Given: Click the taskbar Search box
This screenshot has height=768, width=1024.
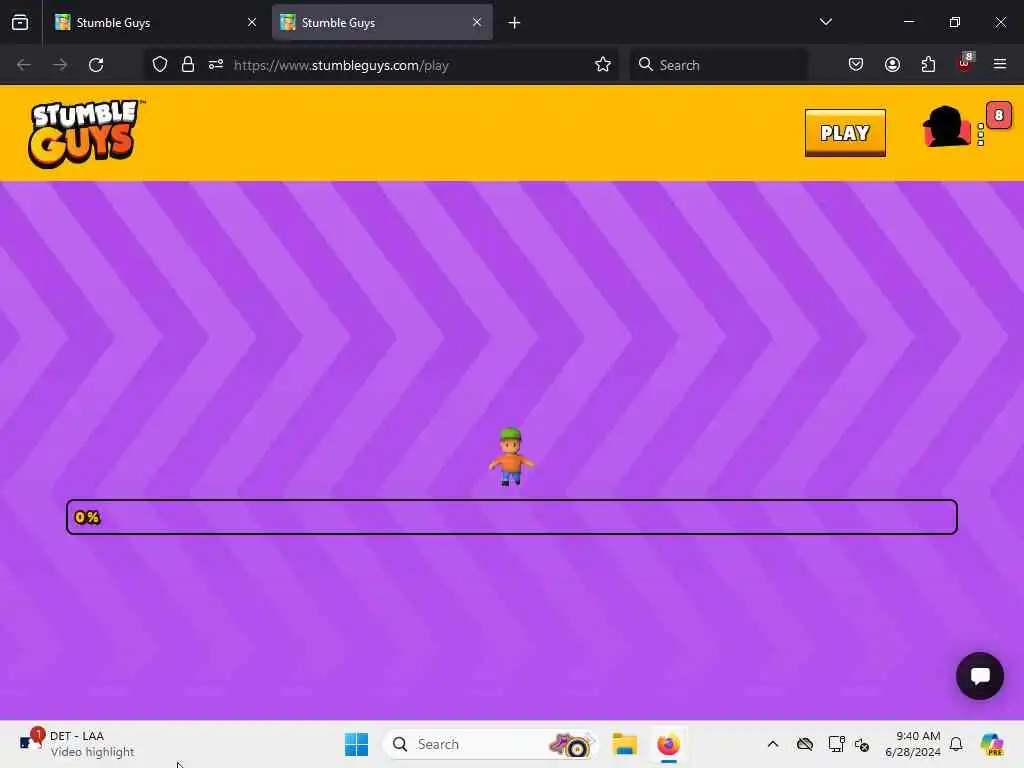Looking at the screenshot, I should (490, 744).
